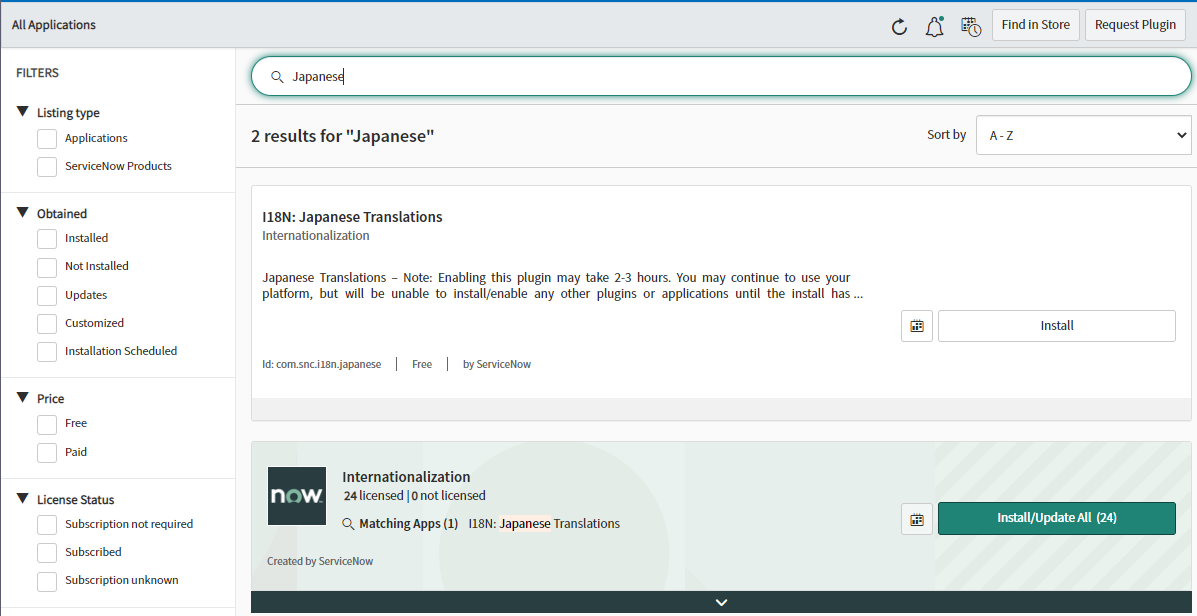
Task: Focus the Japanese search input field
Action: (721, 76)
